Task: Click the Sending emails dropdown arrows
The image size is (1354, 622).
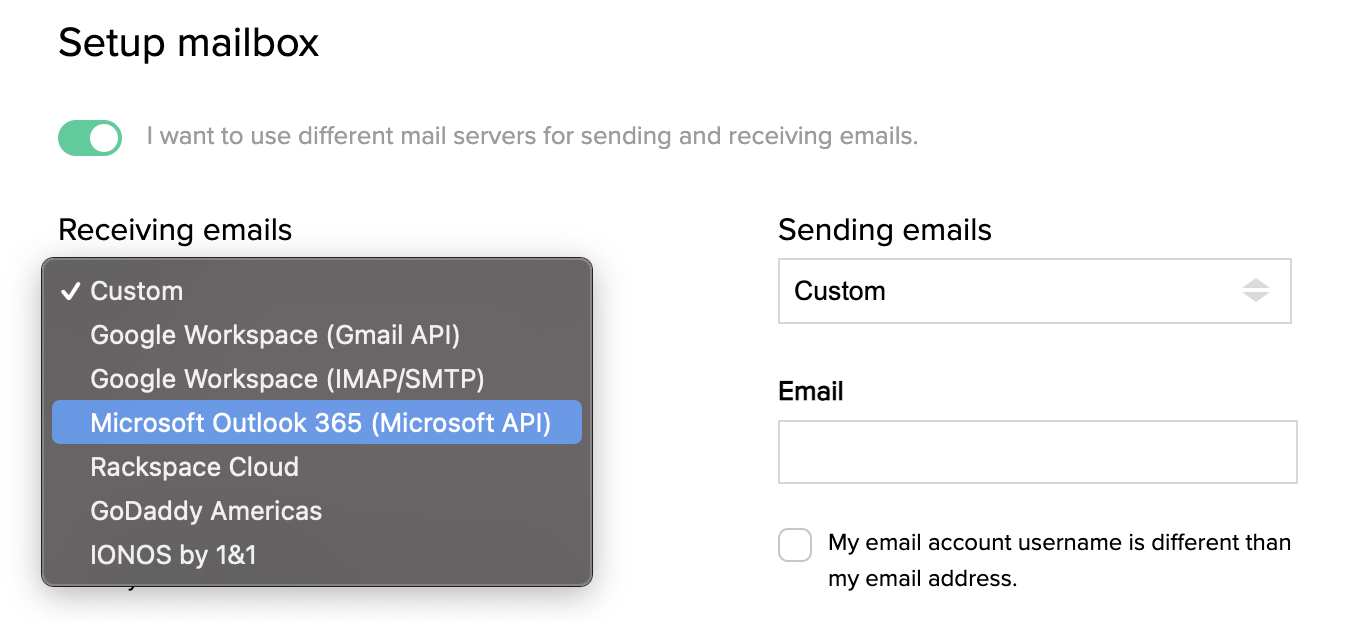Action: click(1256, 291)
